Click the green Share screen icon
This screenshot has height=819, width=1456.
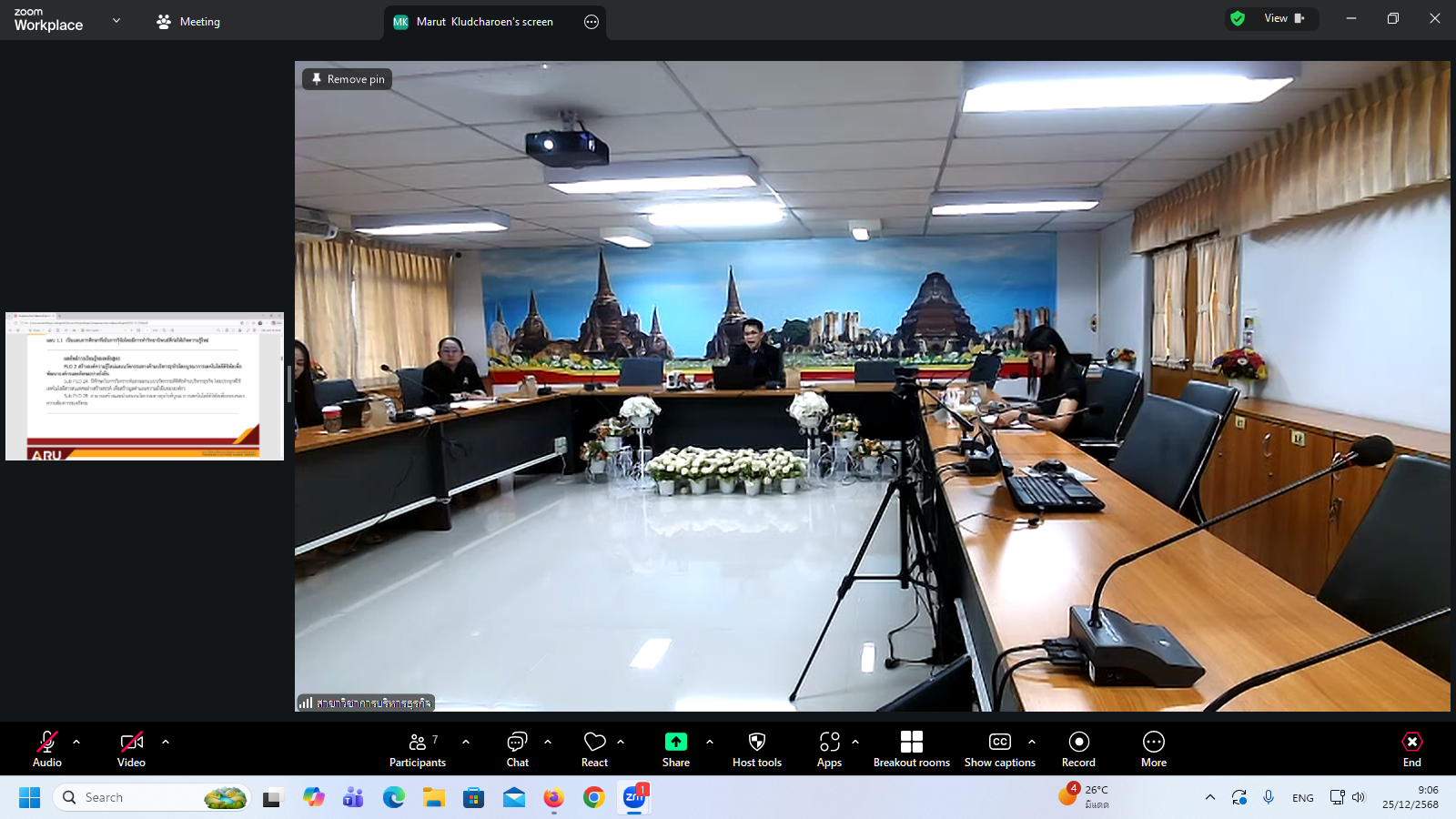(x=675, y=743)
